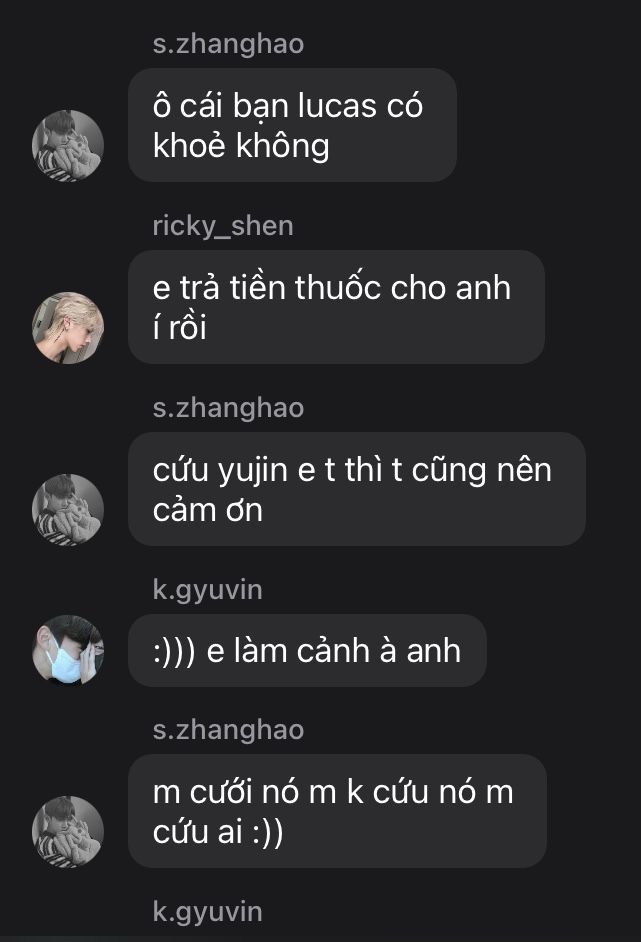Open the k.gyuvin username at the bottom
The width and height of the screenshot is (641, 942).
coord(207,912)
